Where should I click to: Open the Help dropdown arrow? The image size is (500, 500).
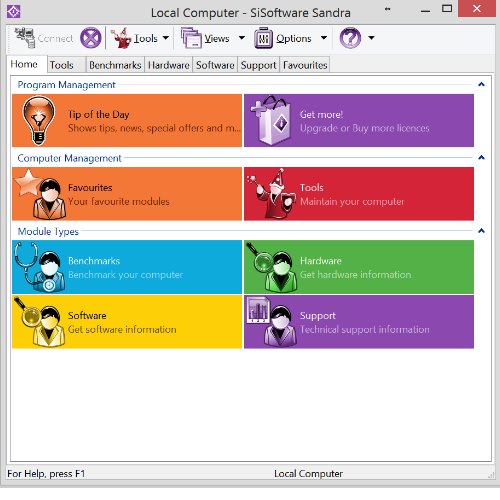(x=371, y=38)
